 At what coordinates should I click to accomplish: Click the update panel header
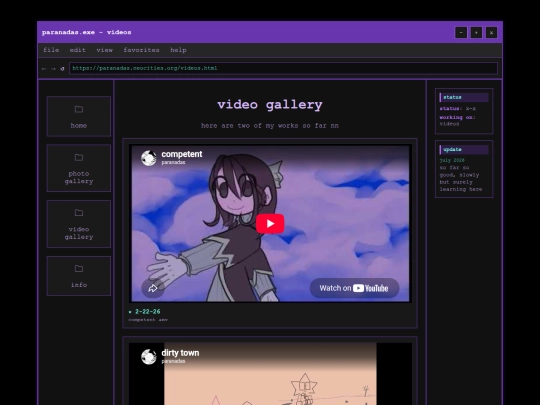point(464,149)
